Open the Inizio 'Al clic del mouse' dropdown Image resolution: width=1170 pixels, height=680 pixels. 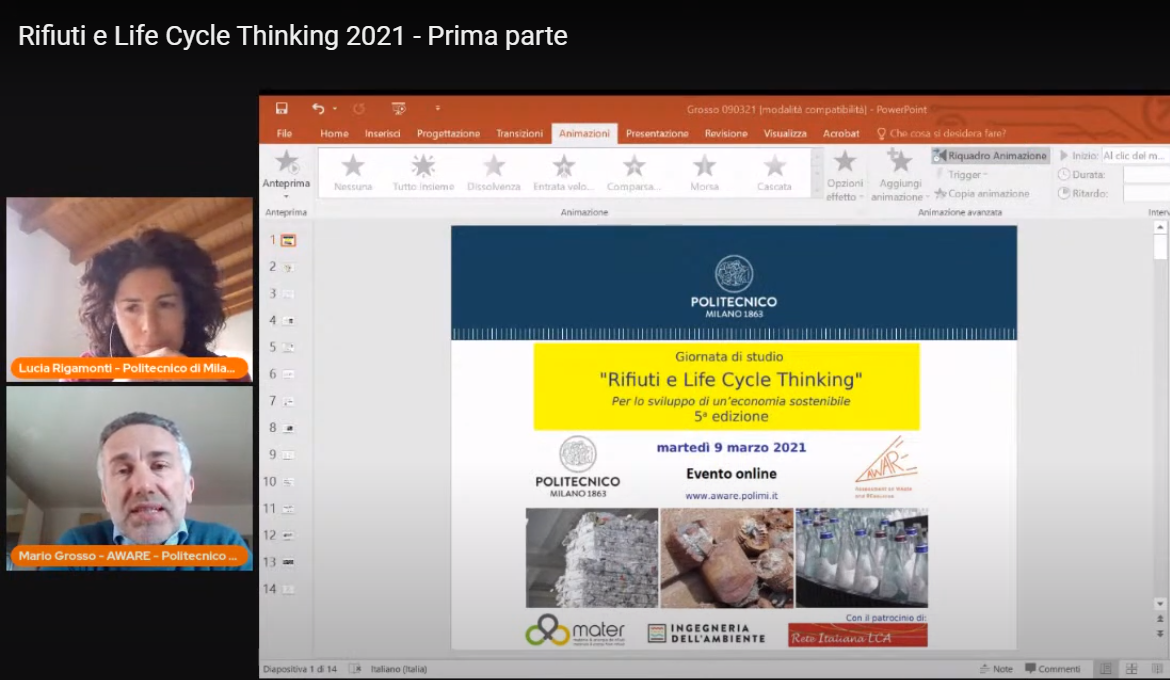pyautogui.click(x=1136, y=155)
